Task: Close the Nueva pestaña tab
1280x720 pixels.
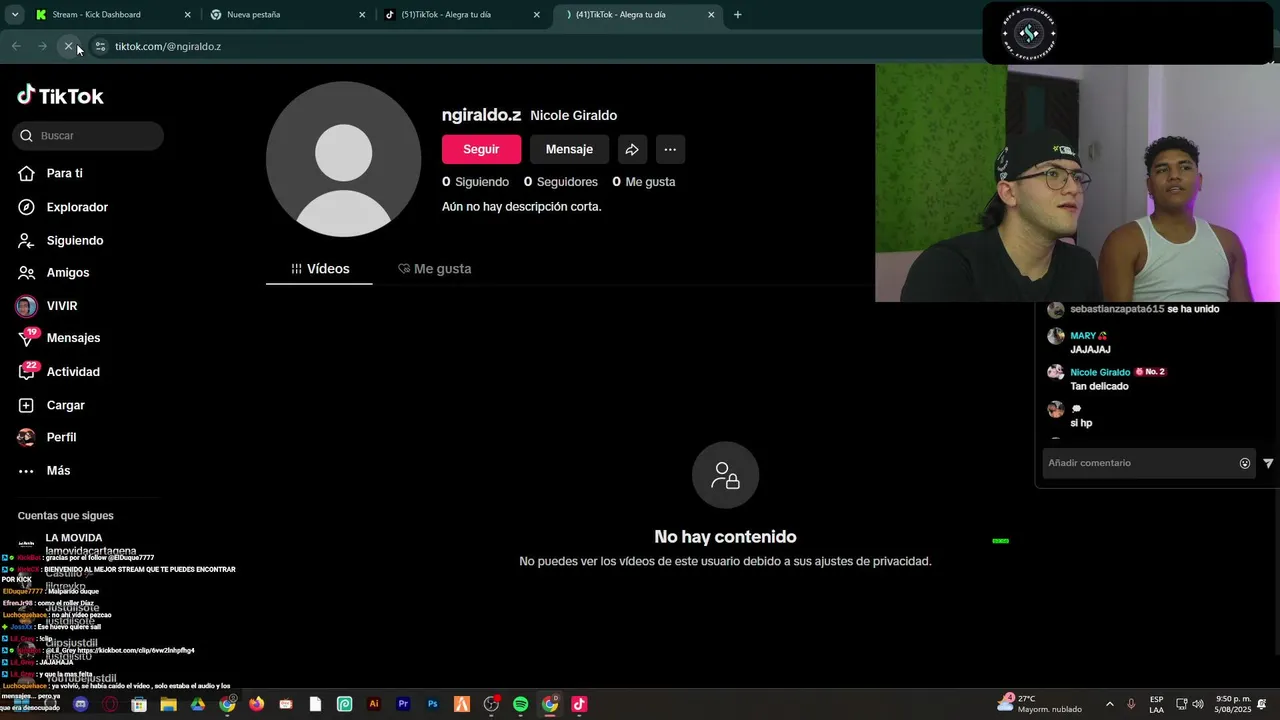Action: pos(362,15)
